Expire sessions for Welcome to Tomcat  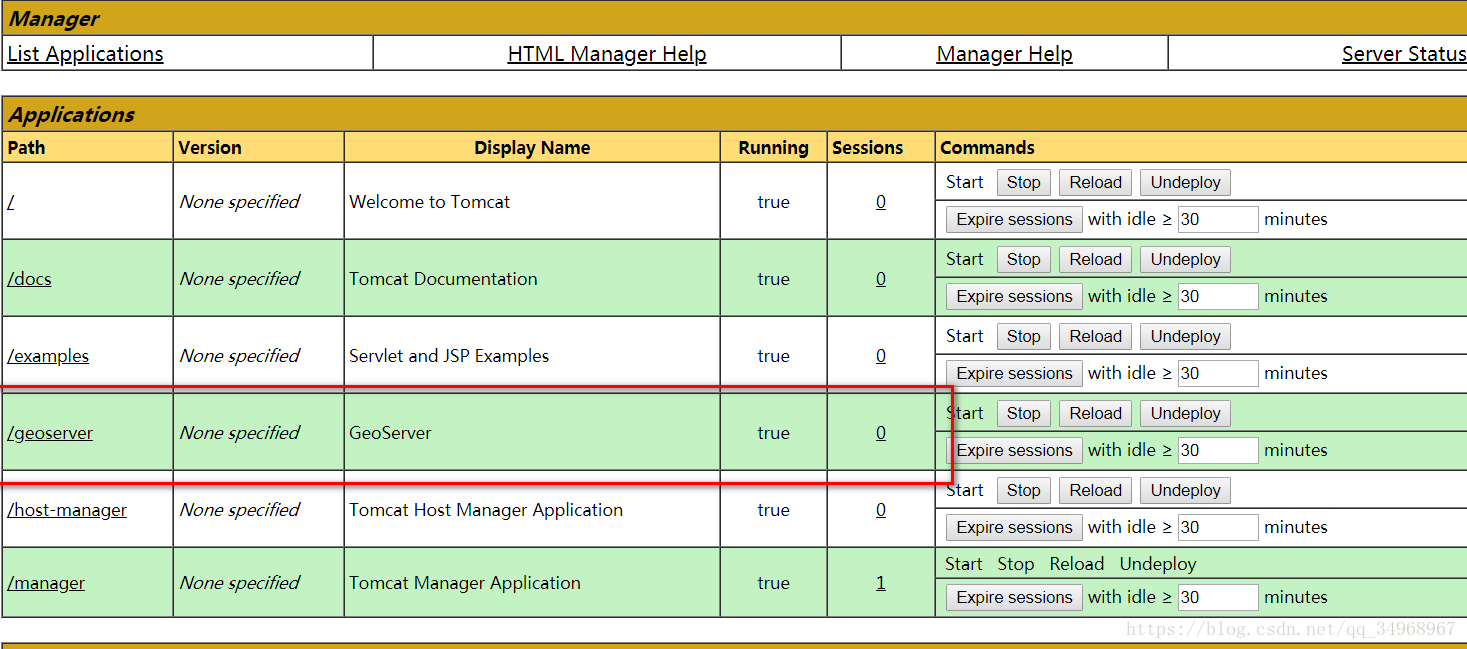pos(1014,219)
